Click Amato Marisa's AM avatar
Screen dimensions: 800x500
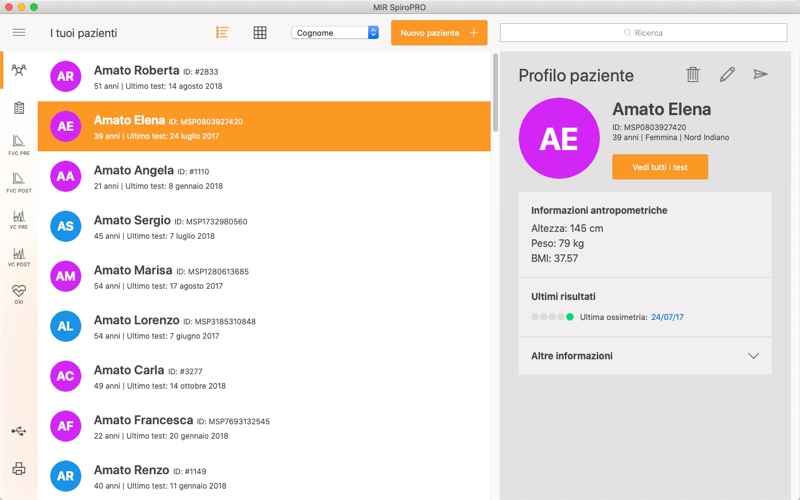coord(65,276)
